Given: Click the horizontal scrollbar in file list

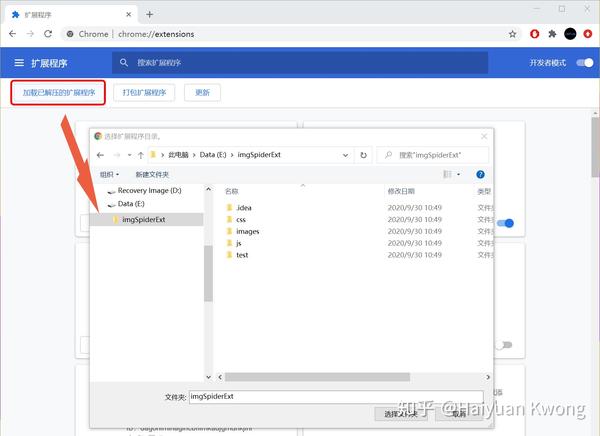Looking at the screenshot, I should (x=317, y=377).
